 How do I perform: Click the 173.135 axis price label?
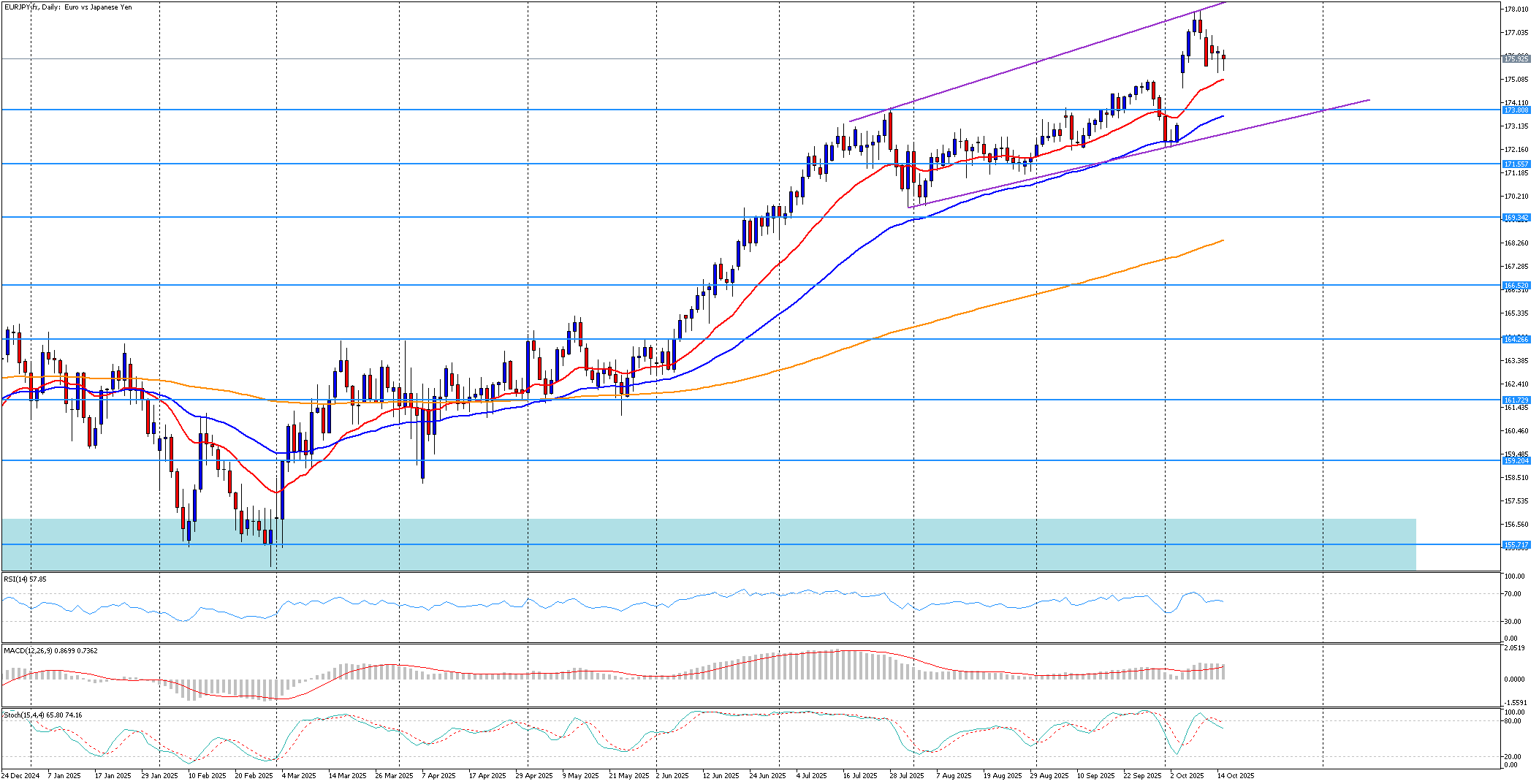1516,126
